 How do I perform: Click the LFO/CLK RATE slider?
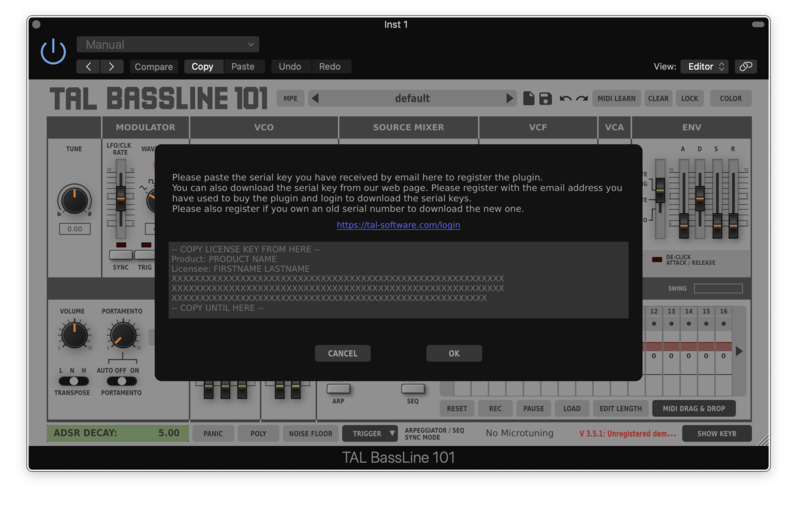pyautogui.click(x=120, y=199)
